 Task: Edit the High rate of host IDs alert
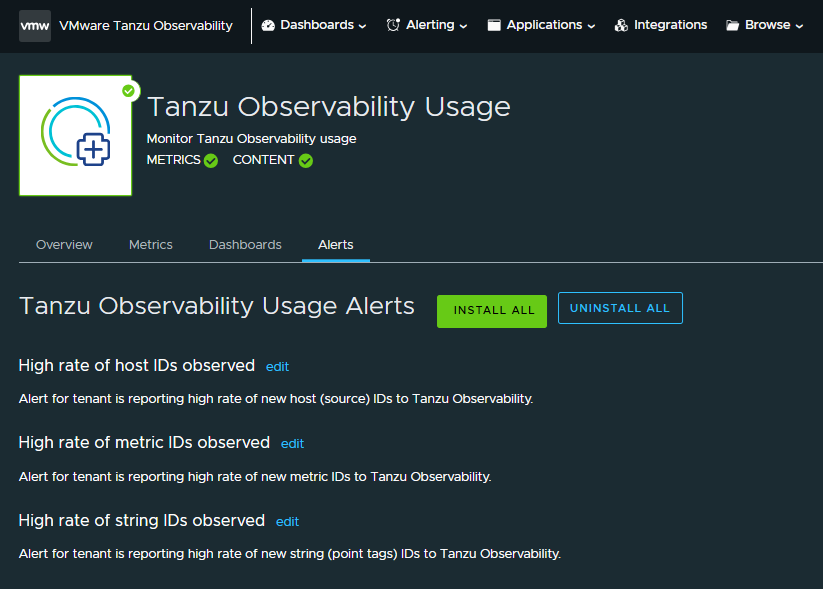pyautogui.click(x=277, y=367)
